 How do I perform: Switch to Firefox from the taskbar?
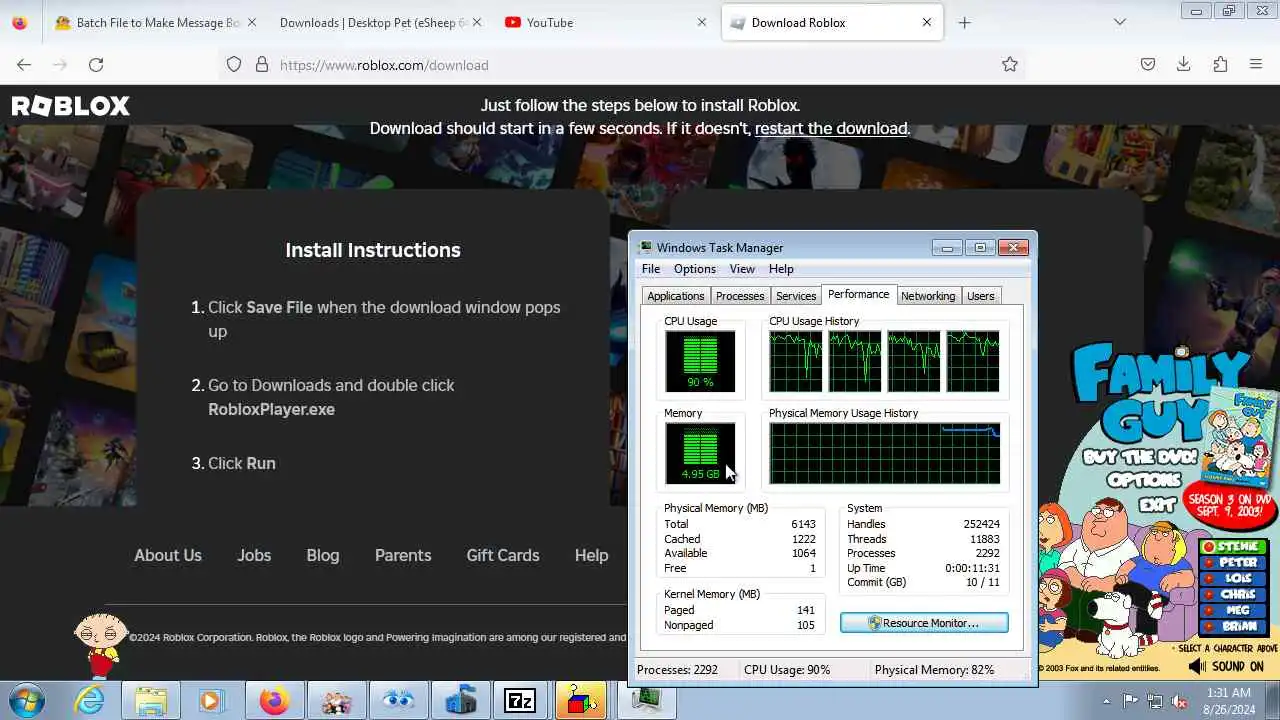(x=273, y=701)
